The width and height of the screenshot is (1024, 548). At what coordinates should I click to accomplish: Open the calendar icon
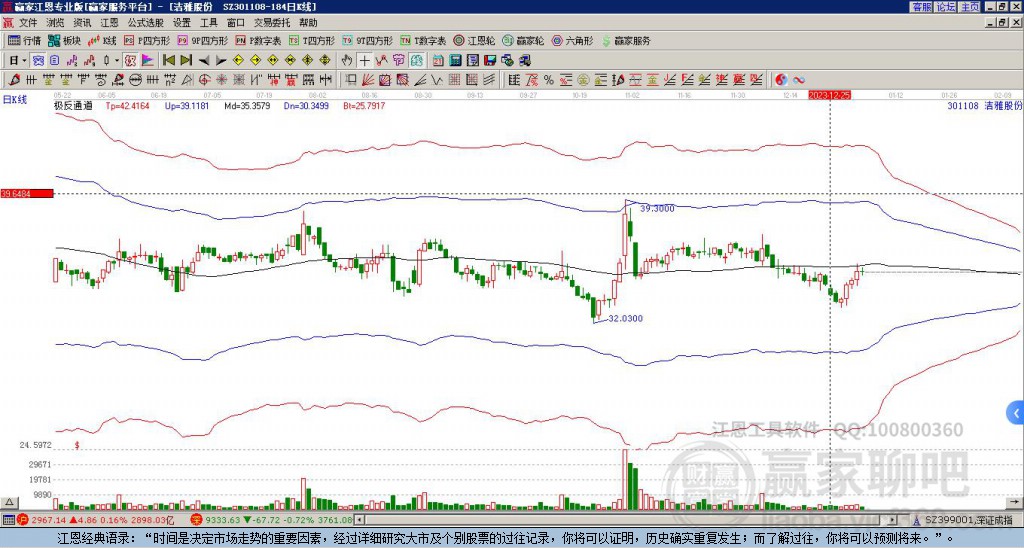coord(438,60)
